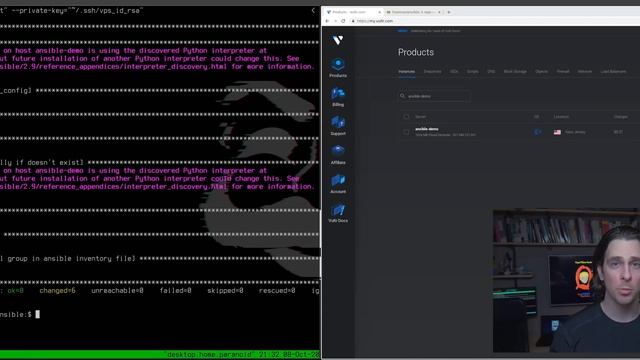Viewport: 640px width, 360px height.
Task: Click the webcam video overlay
Action: [x=566, y=281]
